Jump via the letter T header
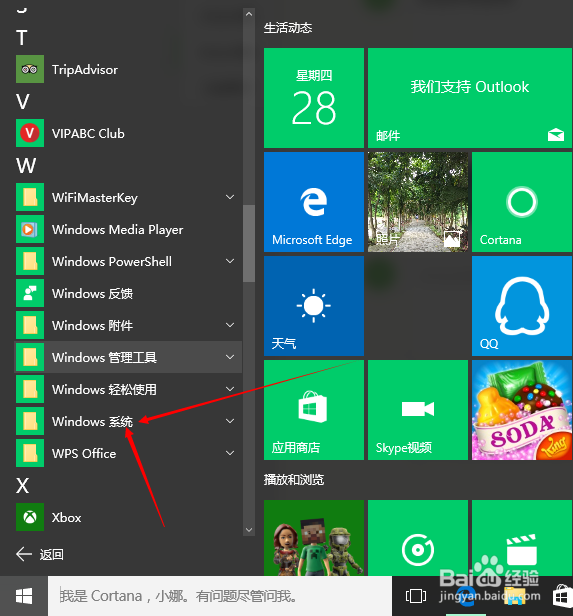Image resolution: width=573 pixels, height=616 pixels. 22,38
